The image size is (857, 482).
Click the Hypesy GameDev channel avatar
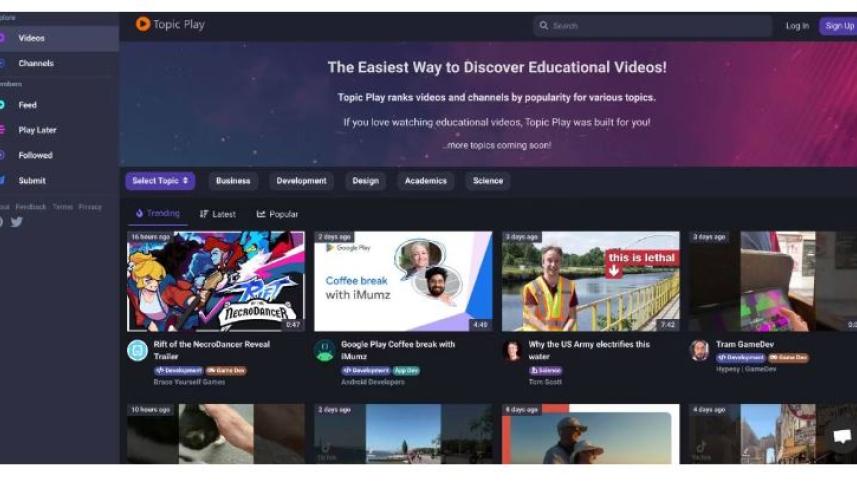point(699,350)
